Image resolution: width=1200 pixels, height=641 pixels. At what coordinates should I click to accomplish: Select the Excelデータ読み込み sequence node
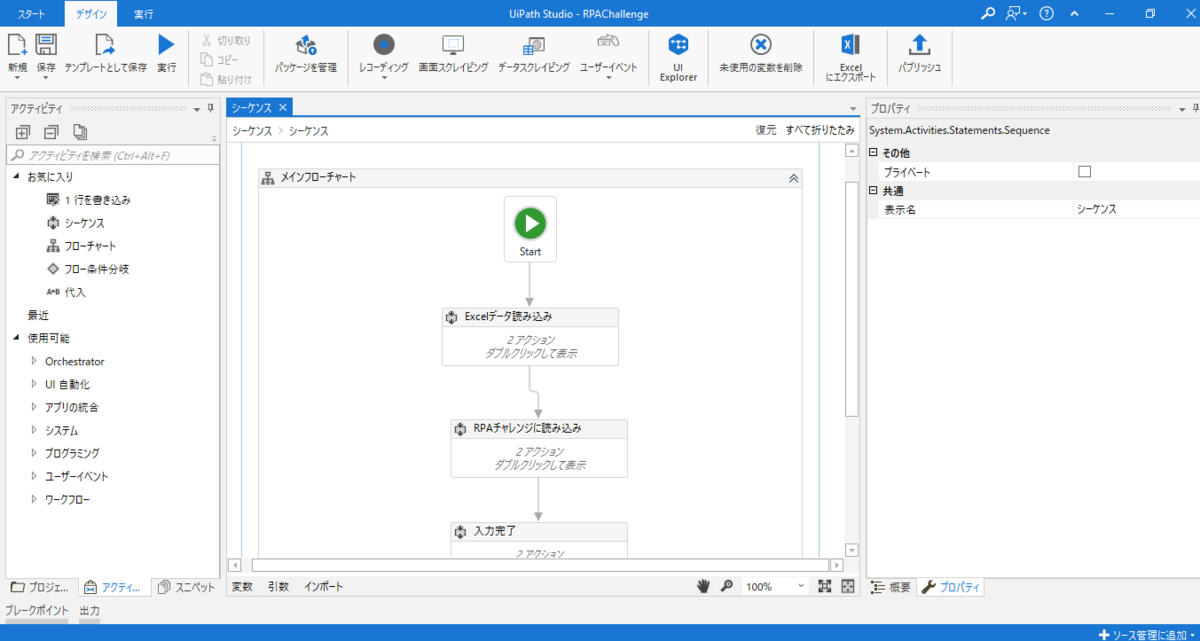point(530,336)
